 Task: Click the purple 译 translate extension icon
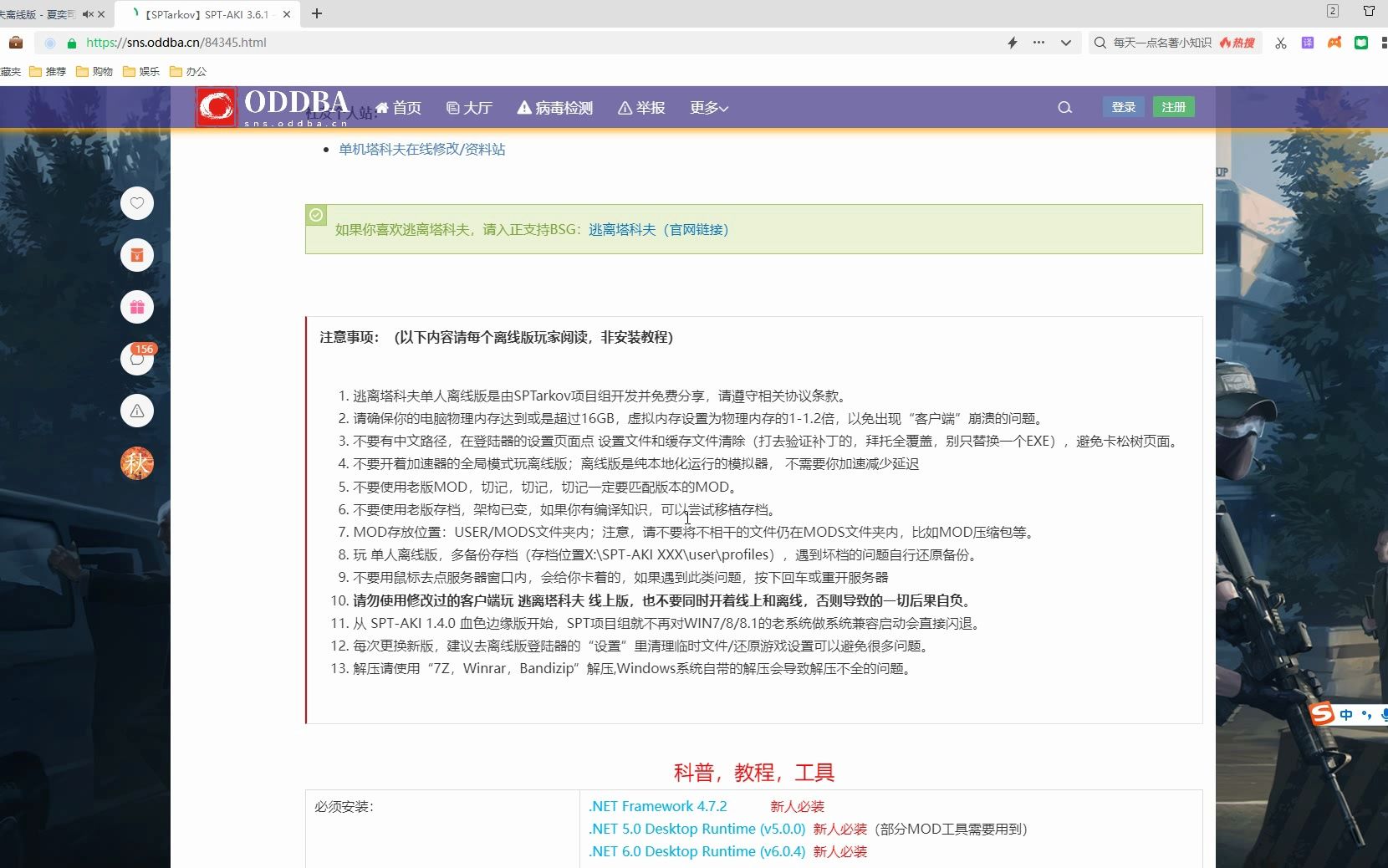[1308, 43]
